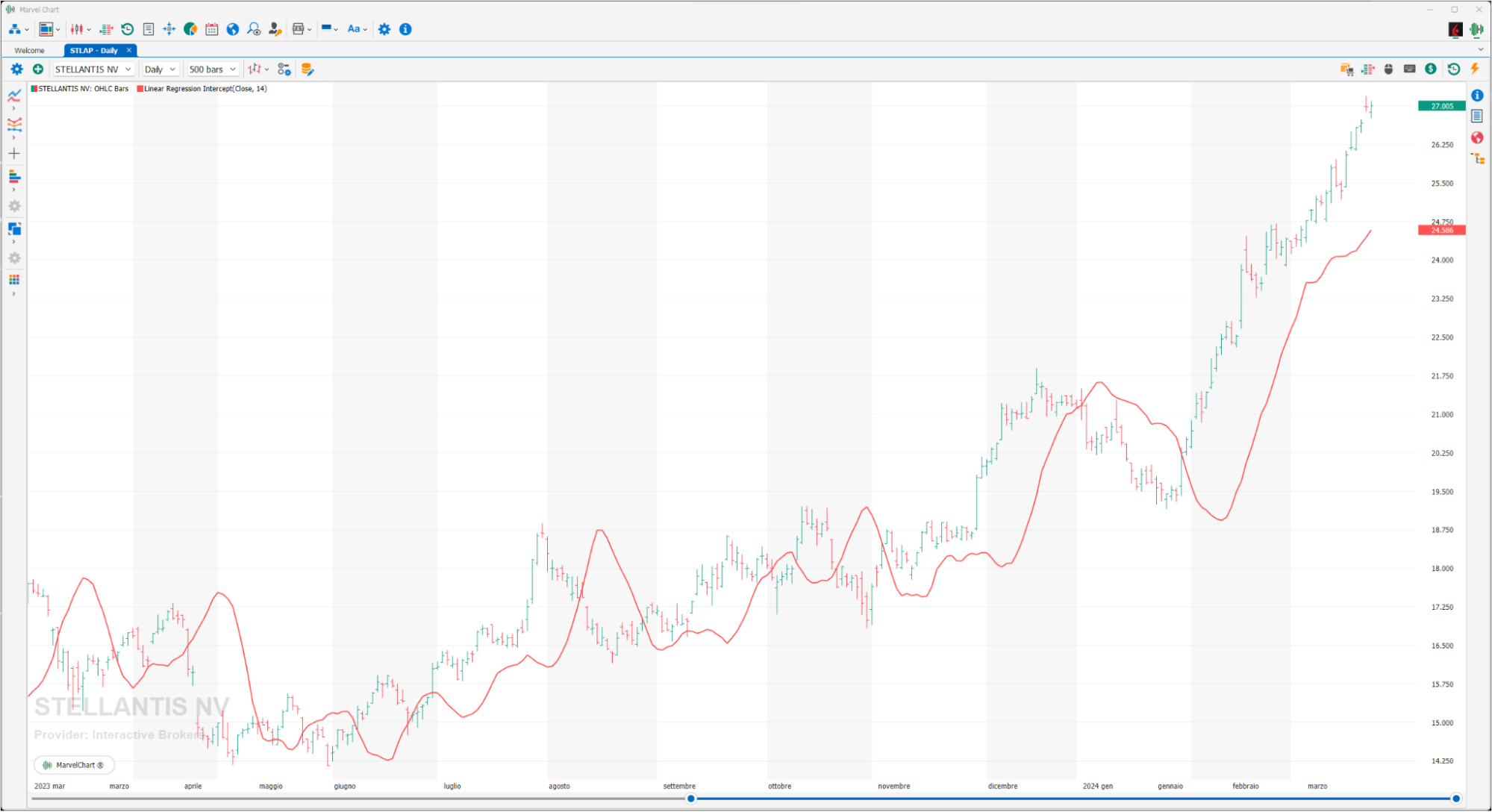Click the green plus add icon
Image resolution: width=1492 pixels, height=812 pixels.
coord(38,69)
